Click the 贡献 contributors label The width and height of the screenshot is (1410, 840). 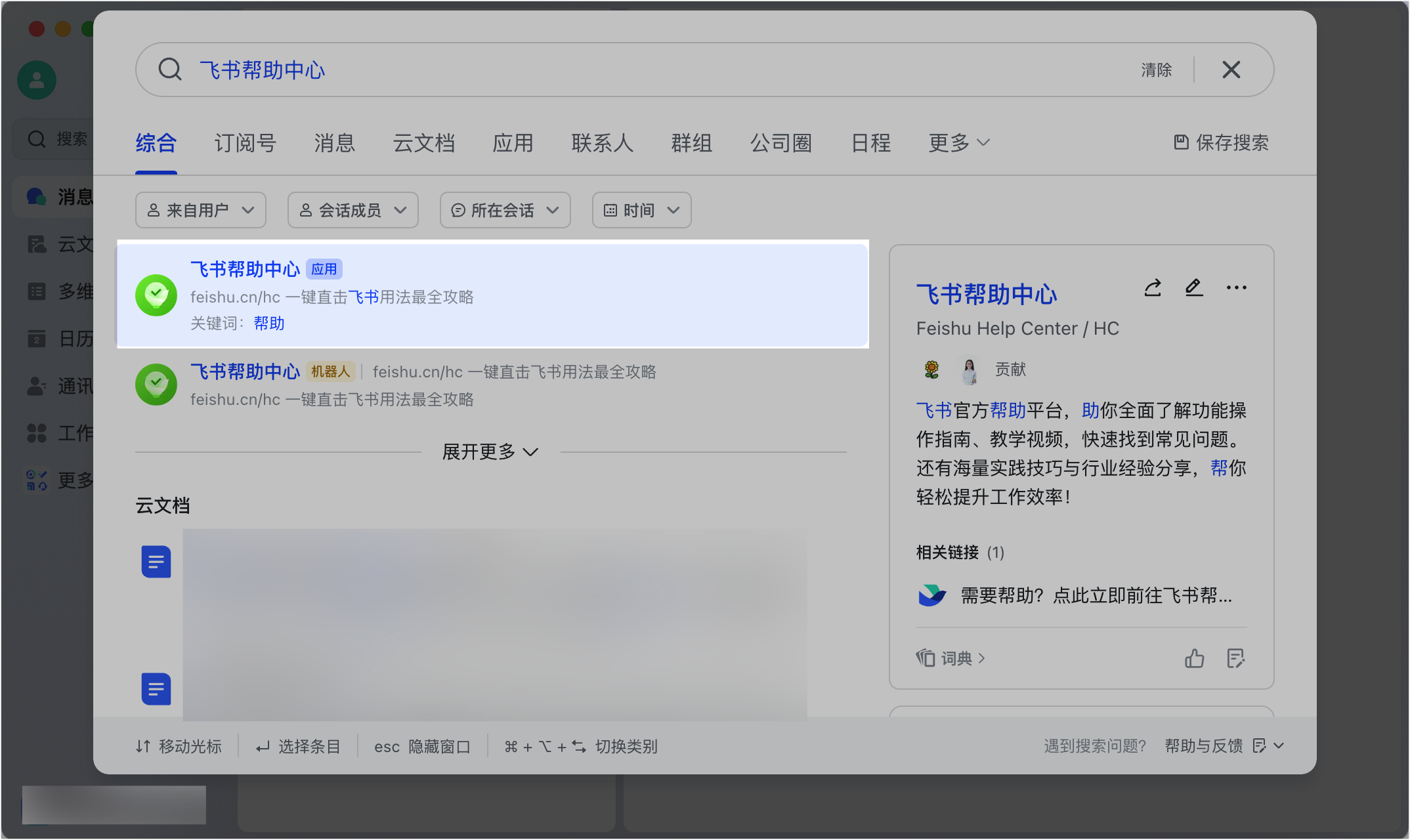[1010, 369]
